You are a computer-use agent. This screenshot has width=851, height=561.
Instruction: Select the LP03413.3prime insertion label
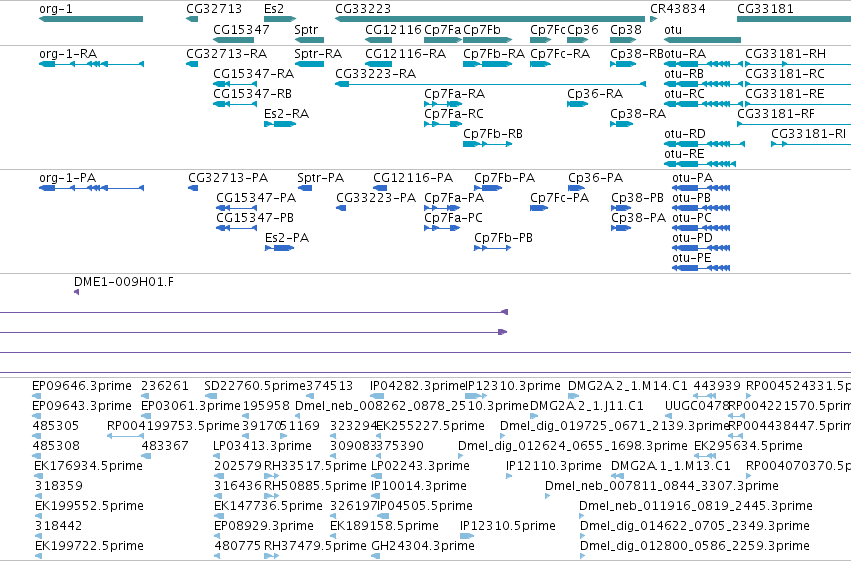(263, 446)
